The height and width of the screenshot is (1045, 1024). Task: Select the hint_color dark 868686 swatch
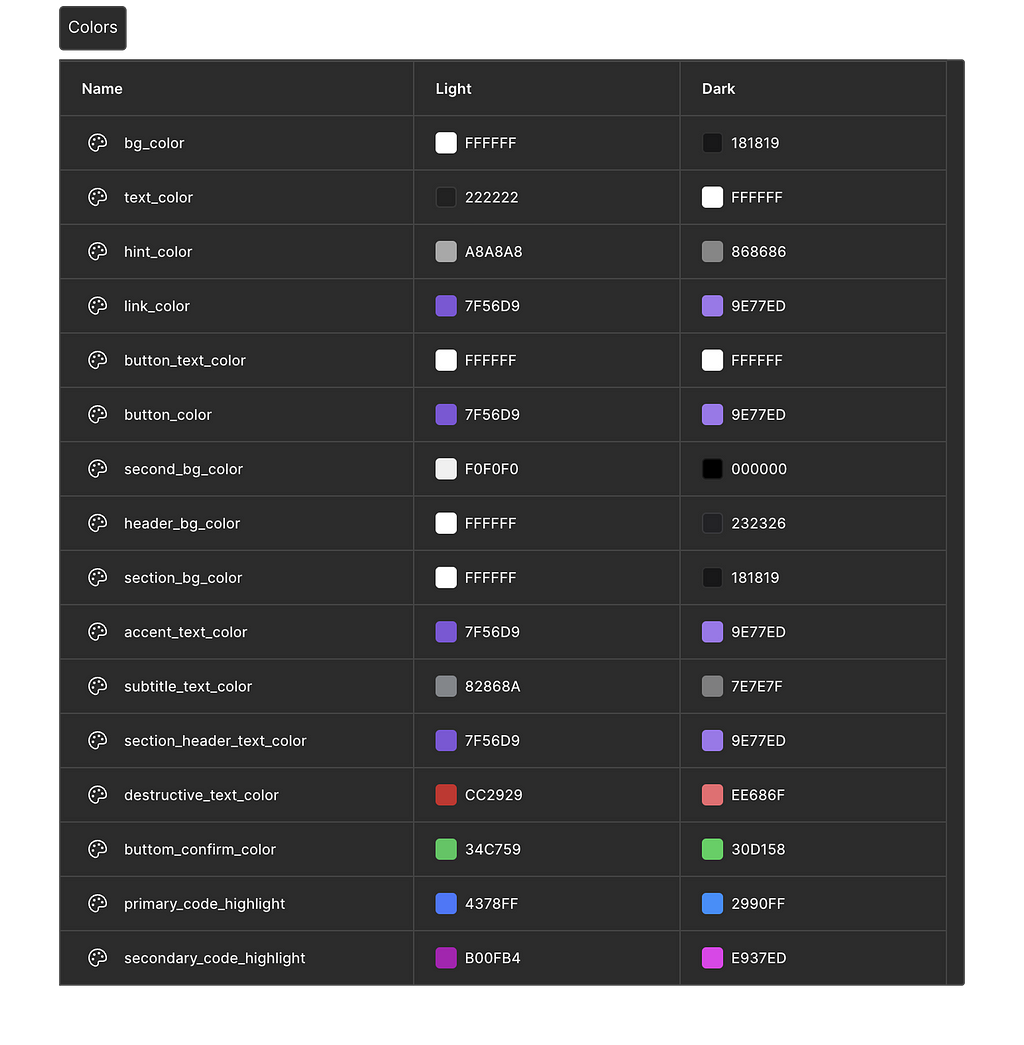pyautogui.click(x=712, y=251)
